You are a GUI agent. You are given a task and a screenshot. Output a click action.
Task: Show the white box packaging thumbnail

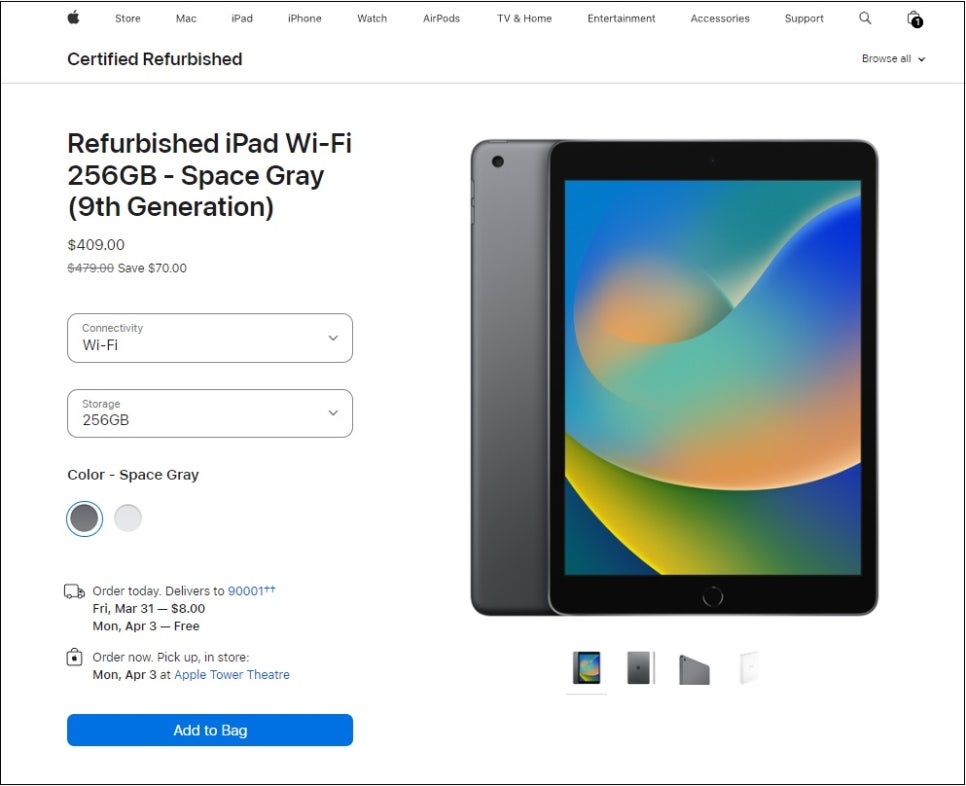click(748, 668)
